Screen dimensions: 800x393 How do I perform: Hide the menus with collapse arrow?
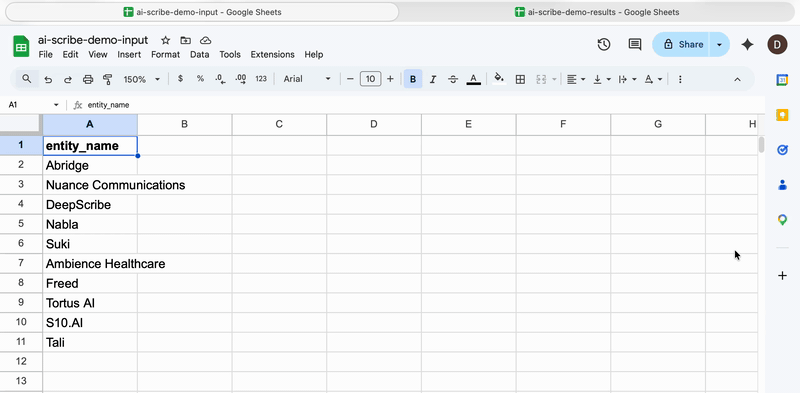[737, 79]
